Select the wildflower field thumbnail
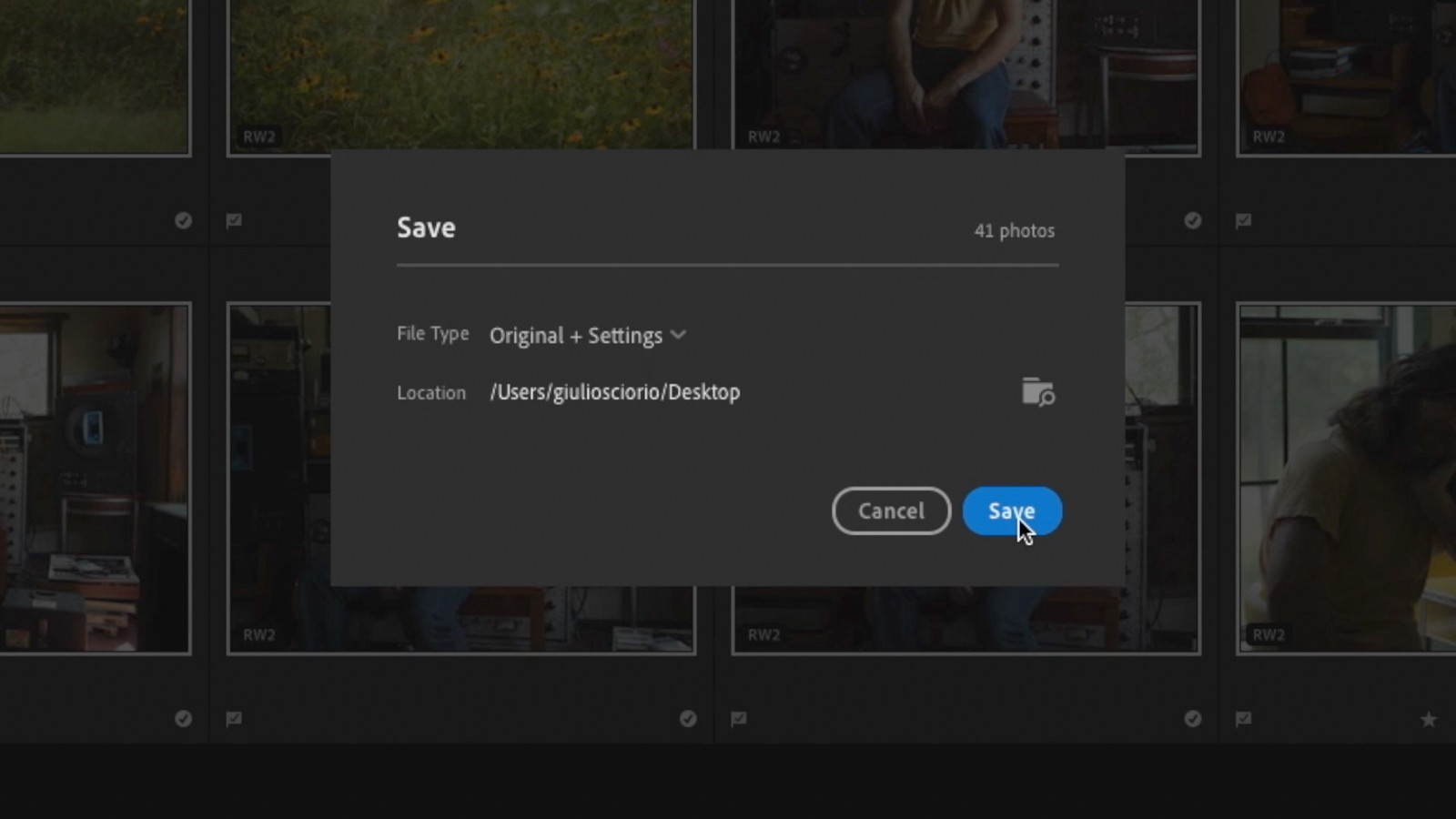This screenshot has width=1456, height=819. [460, 73]
